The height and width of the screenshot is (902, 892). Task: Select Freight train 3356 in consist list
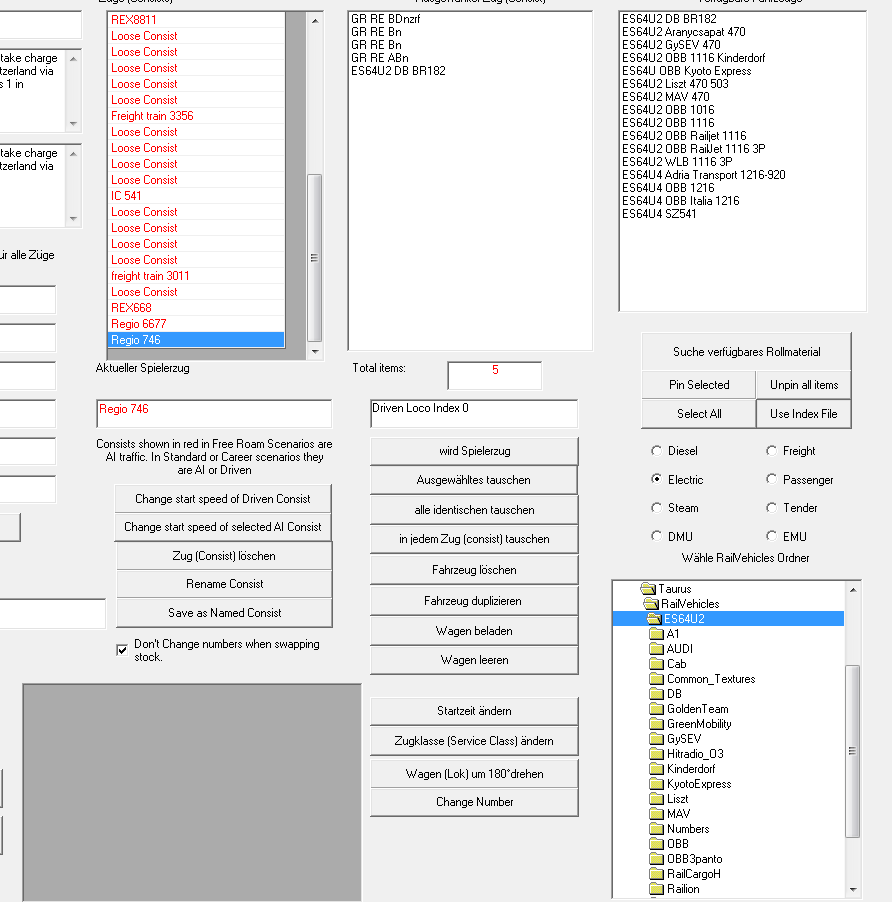(152, 116)
